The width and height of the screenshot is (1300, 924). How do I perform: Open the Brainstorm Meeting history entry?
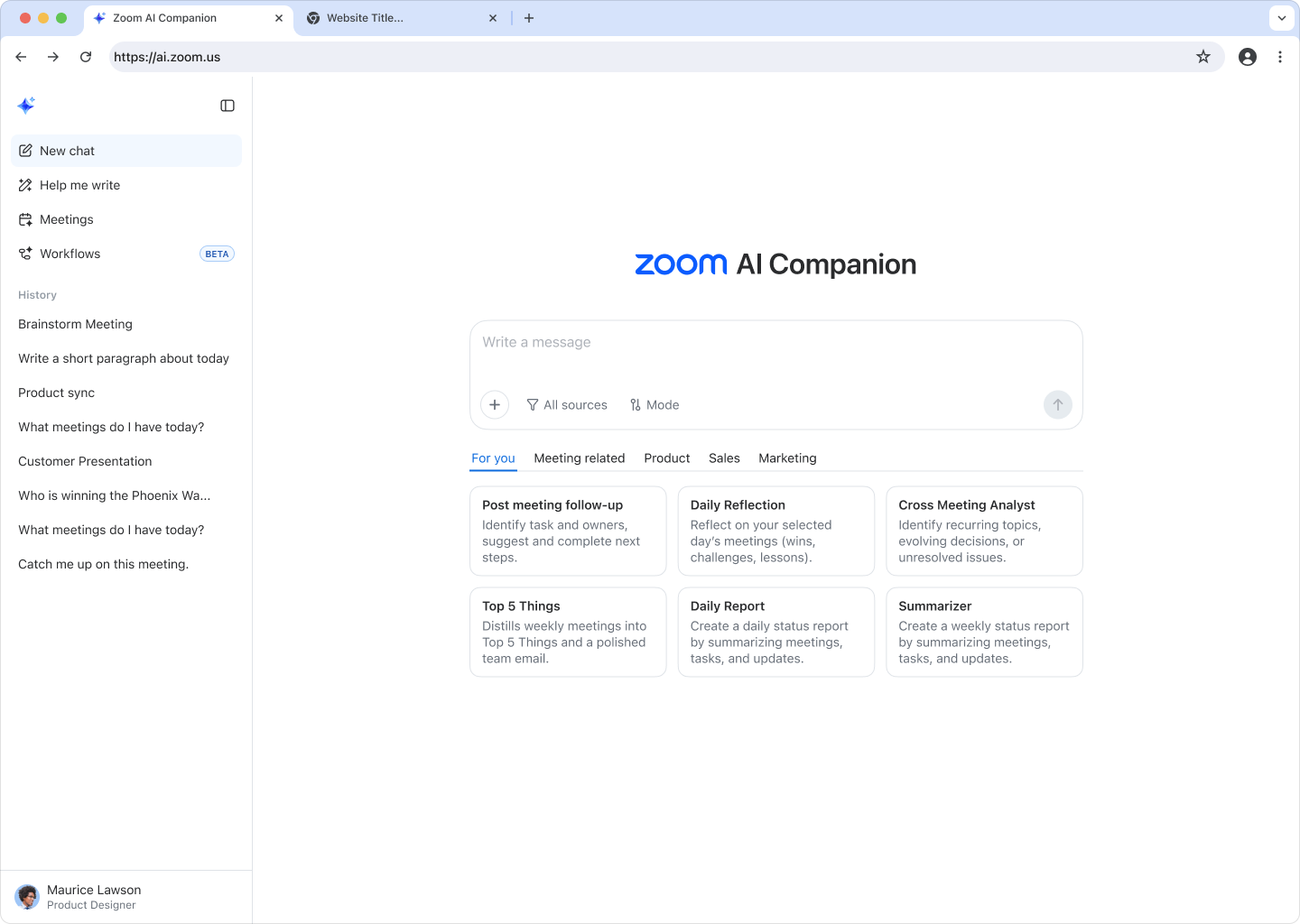[75, 324]
